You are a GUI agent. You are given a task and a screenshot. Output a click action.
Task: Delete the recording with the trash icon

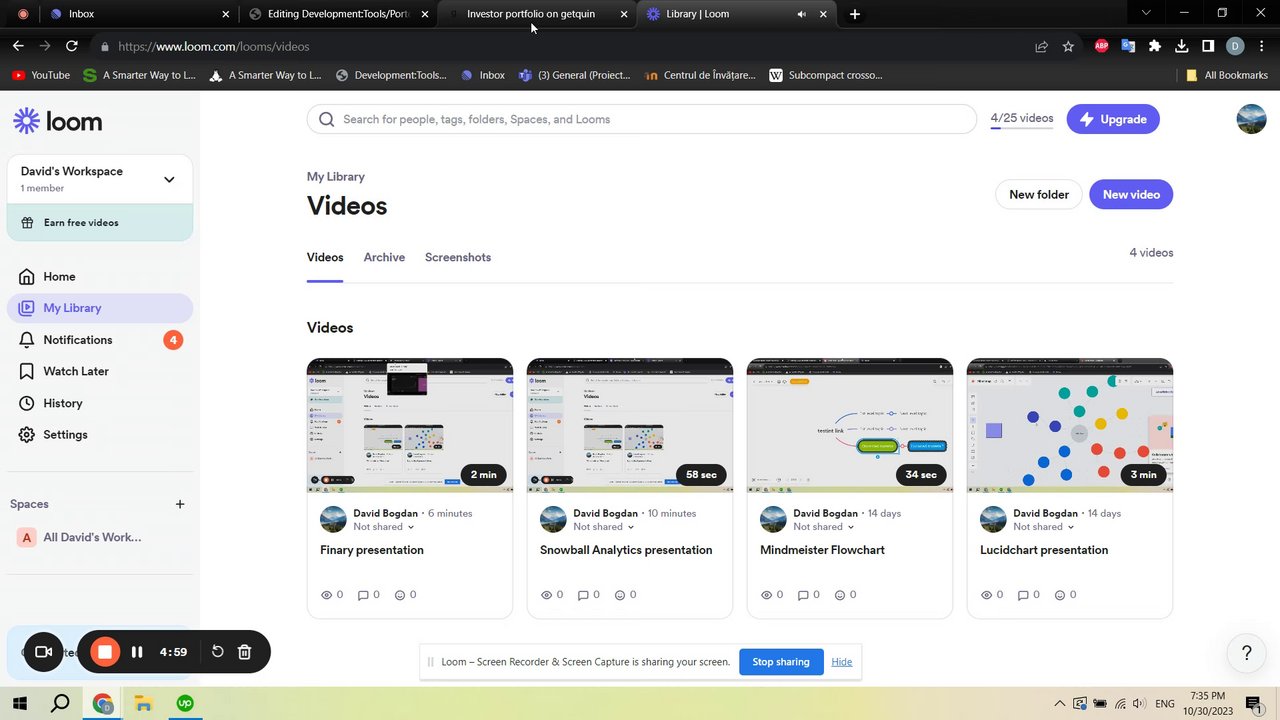tap(244, 652)
